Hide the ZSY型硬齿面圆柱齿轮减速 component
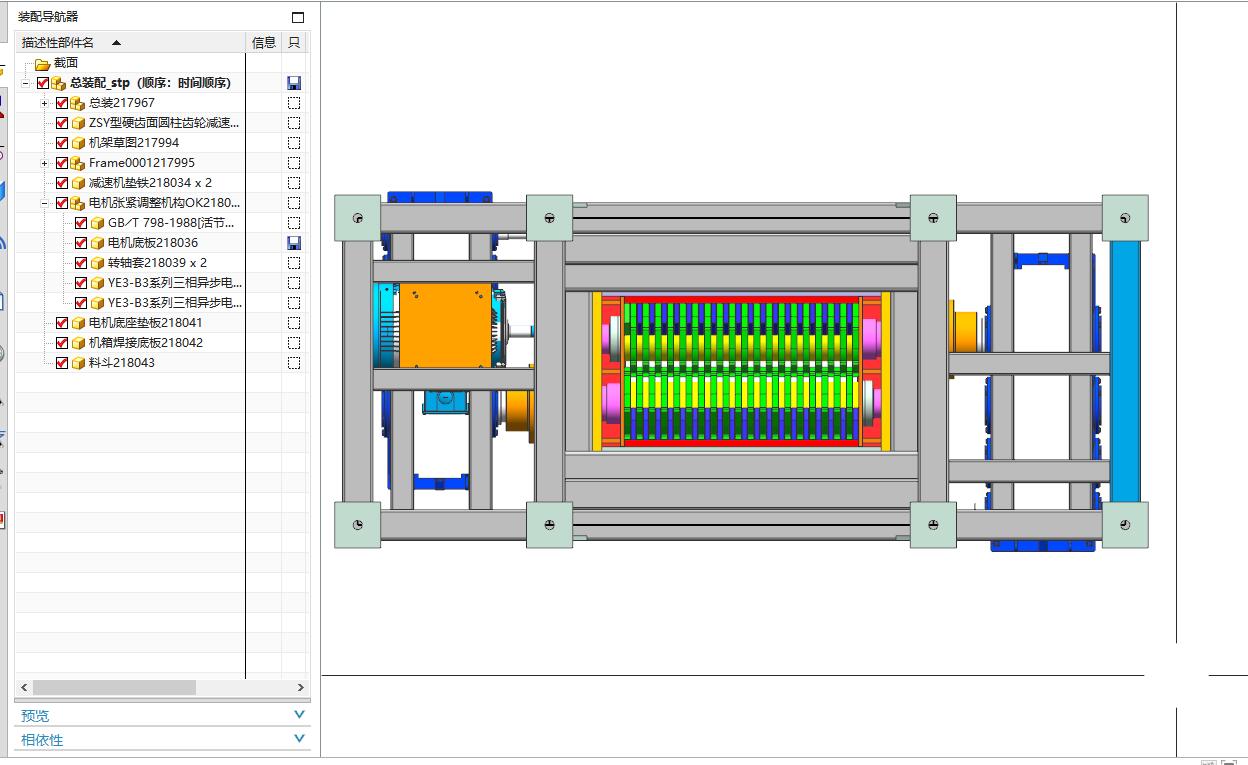Image resolution: width=1248 pixels, height=765 pixels. [x=62, y=123]
